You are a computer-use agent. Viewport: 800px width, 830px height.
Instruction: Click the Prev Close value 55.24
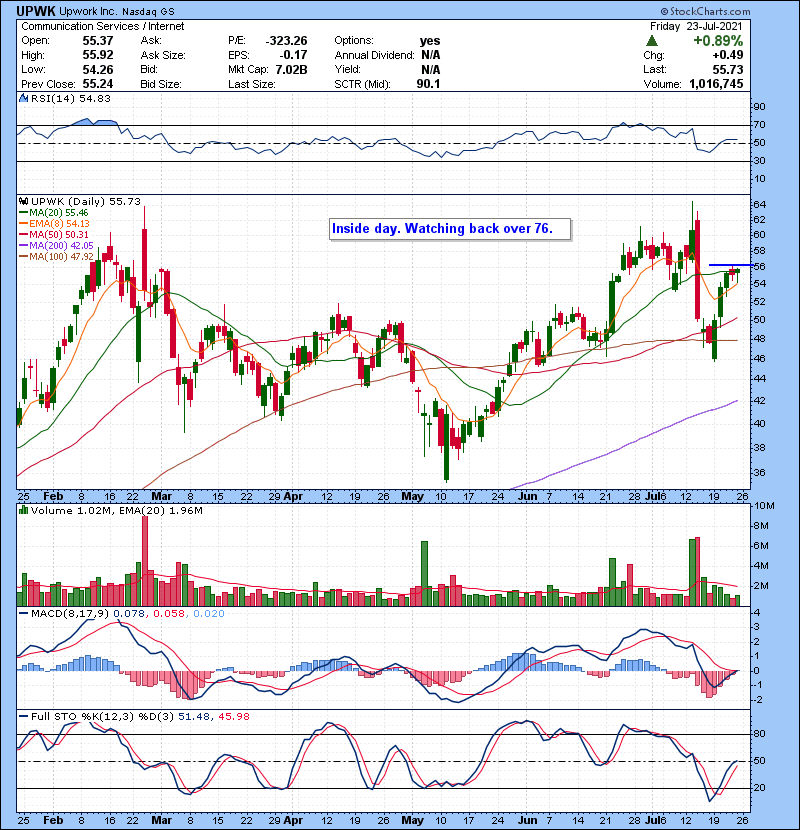98,84
